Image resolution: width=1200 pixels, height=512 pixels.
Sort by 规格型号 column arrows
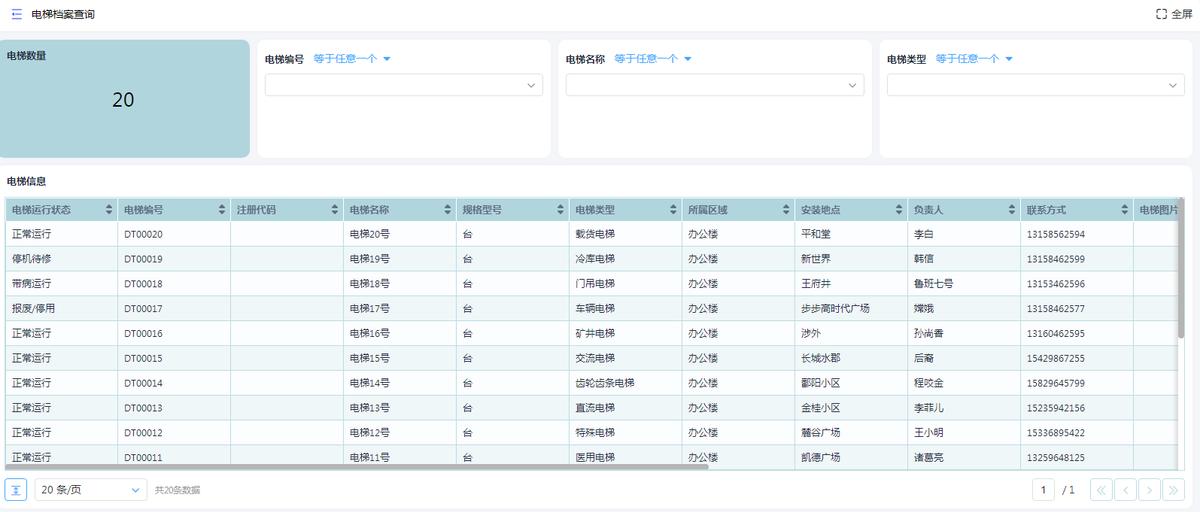(560, 210)
